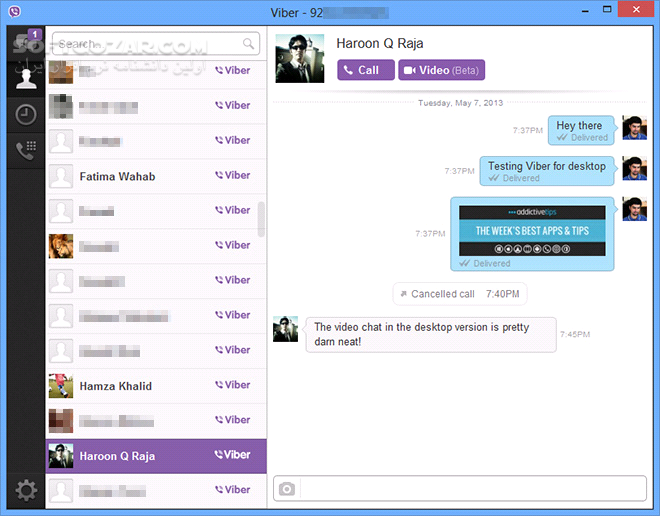Select contact Hamza Khalid

[156, 386]
